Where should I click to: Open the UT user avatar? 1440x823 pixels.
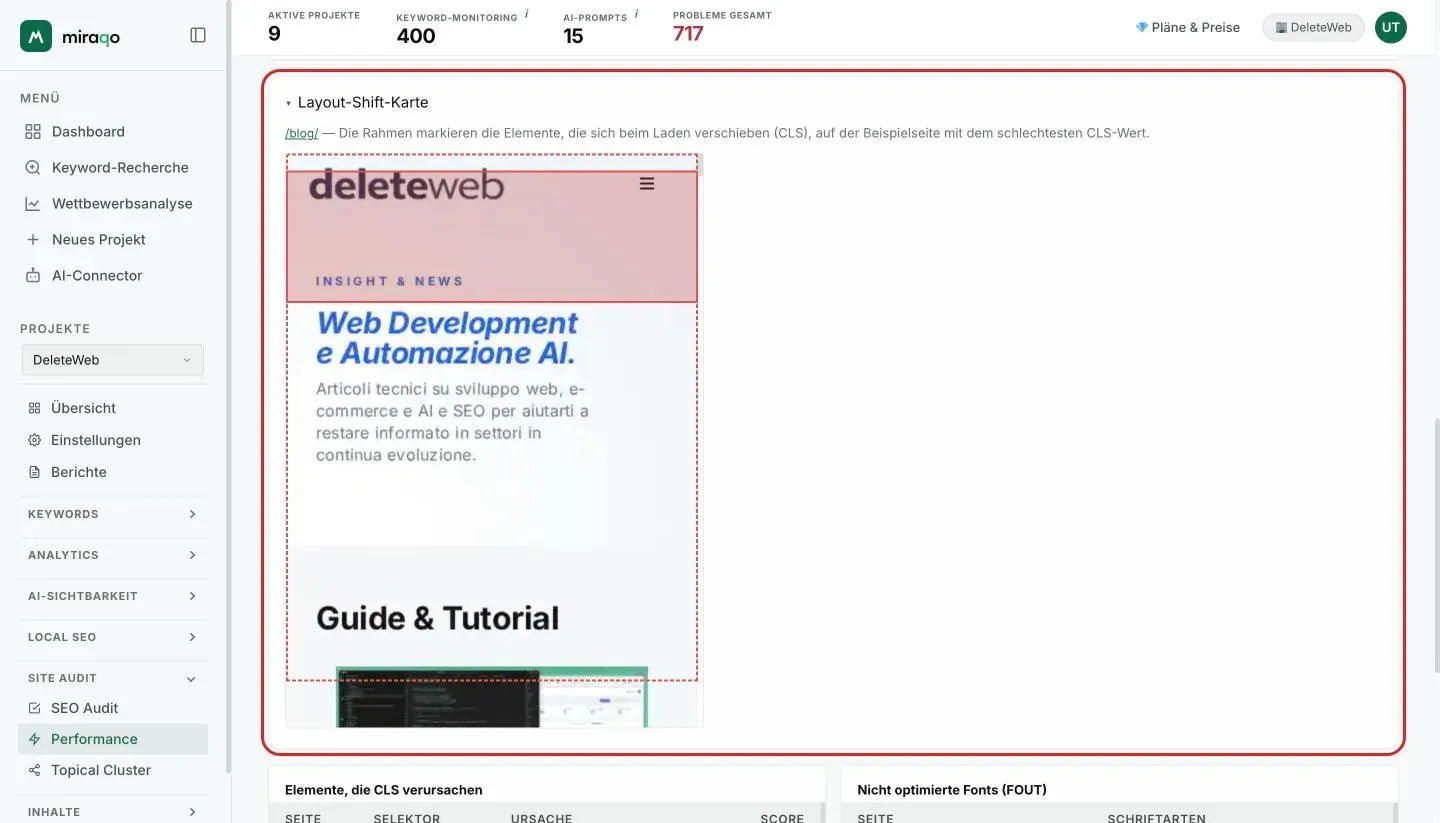pyautogui.click(x=1391, y=28)
